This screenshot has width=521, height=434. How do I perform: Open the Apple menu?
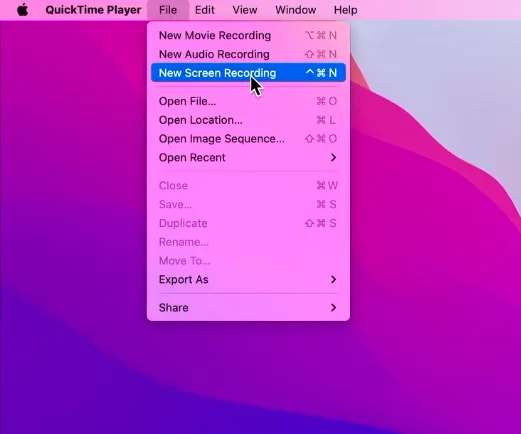23,10
